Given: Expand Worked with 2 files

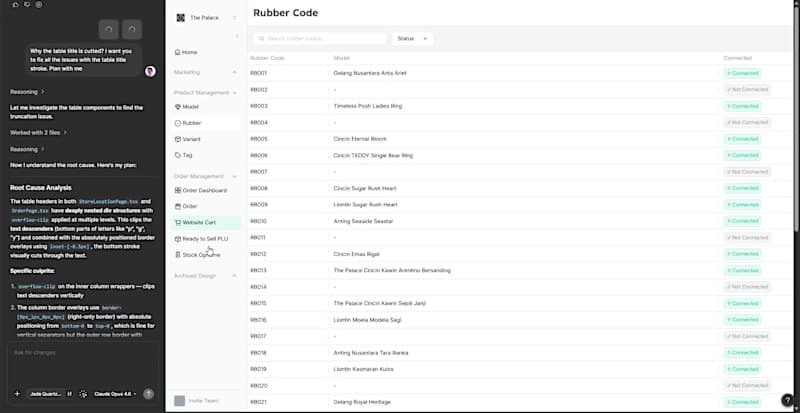Looking at the screenshot, I should pyautogui.click(x=38, y=132).
